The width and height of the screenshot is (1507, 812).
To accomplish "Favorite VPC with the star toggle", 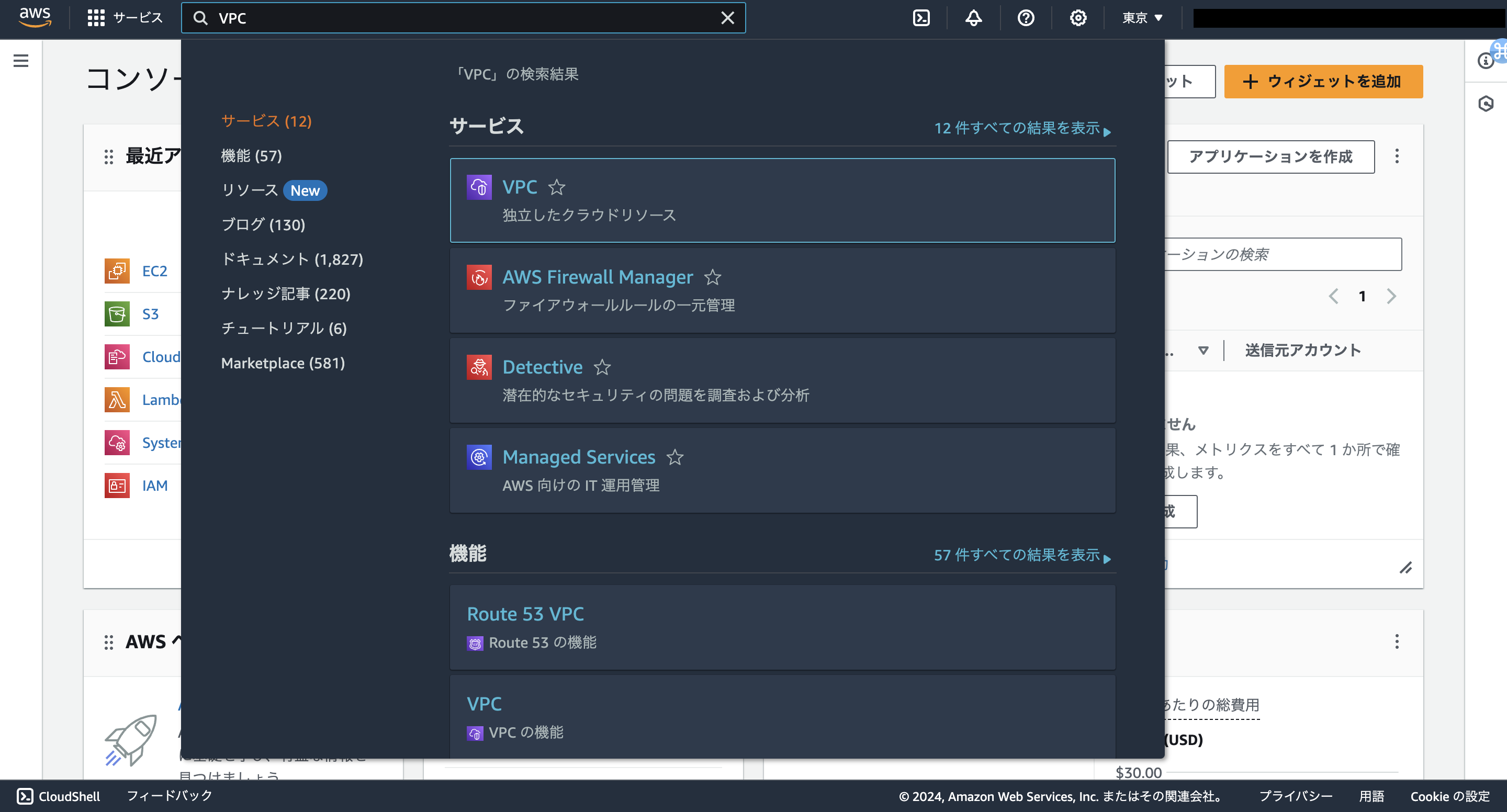I will (x=556, y=187).
